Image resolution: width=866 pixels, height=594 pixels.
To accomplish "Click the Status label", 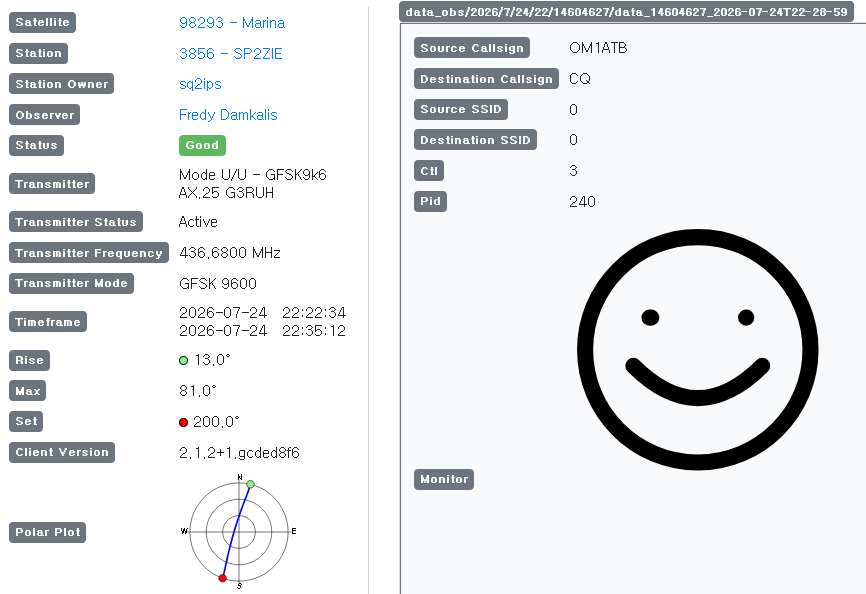I will (36, 145).
